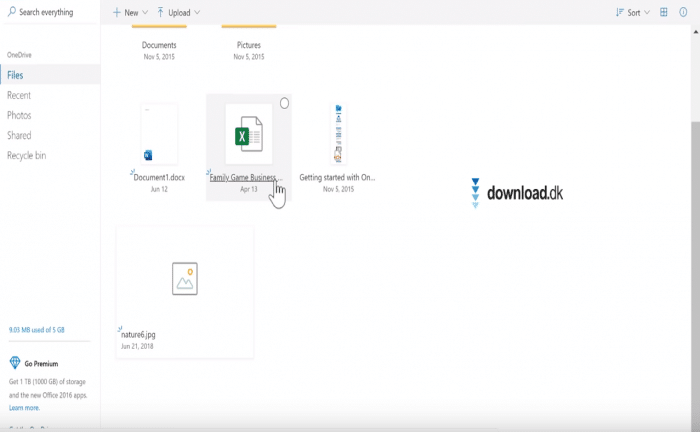Switch to tiles view layout icon
Screen dimensions: 700x432
pos(664,12)
